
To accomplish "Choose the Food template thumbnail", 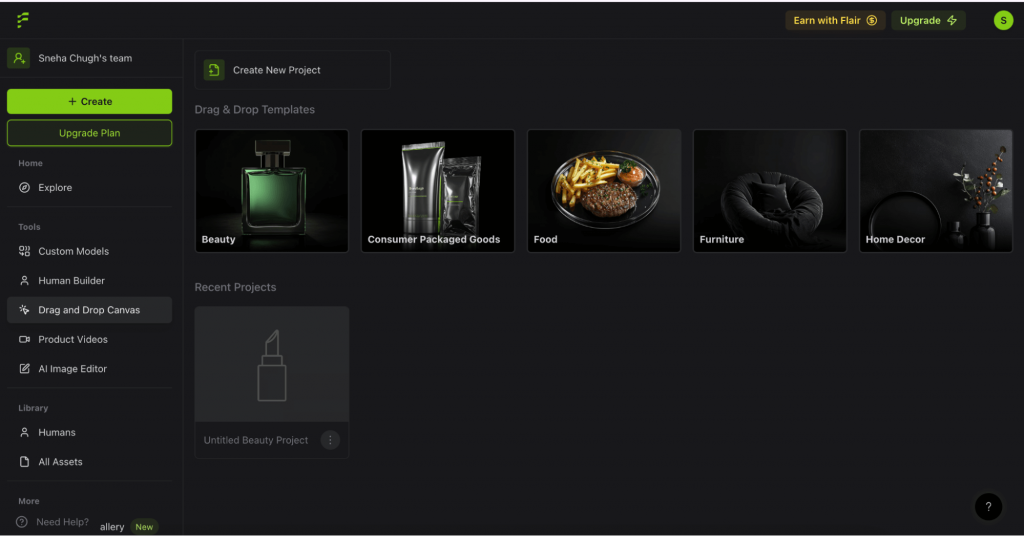I will (x=604, y=190).
